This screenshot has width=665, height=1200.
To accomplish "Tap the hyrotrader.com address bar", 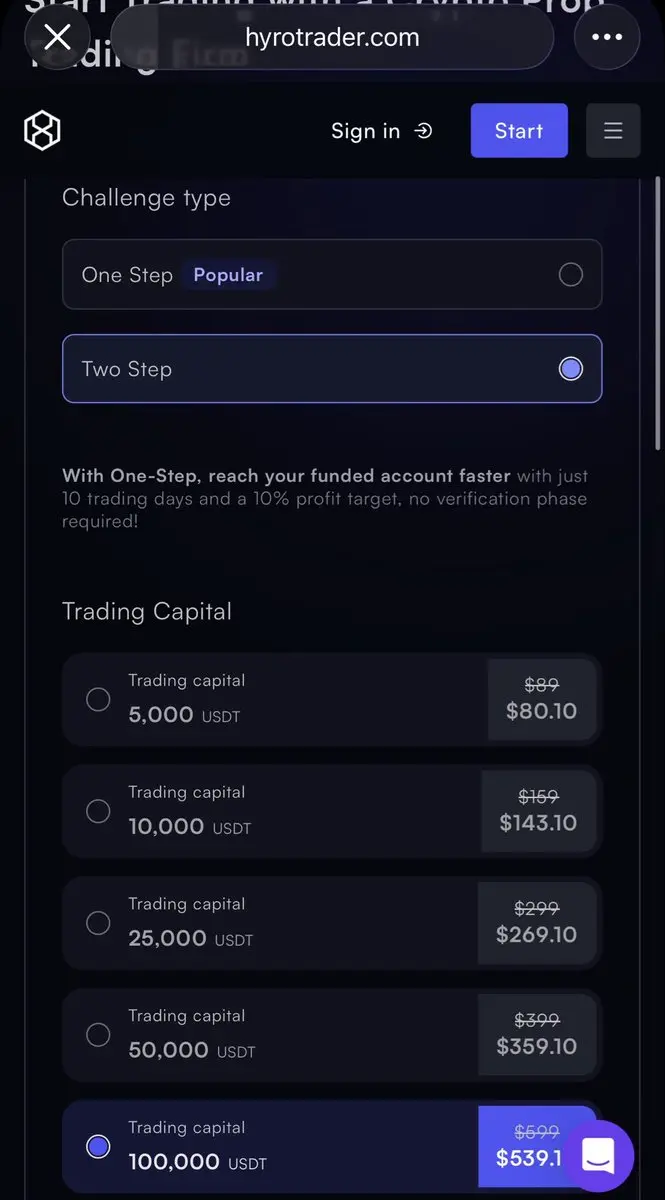I will pyautogui.click(x=332, y=38).
